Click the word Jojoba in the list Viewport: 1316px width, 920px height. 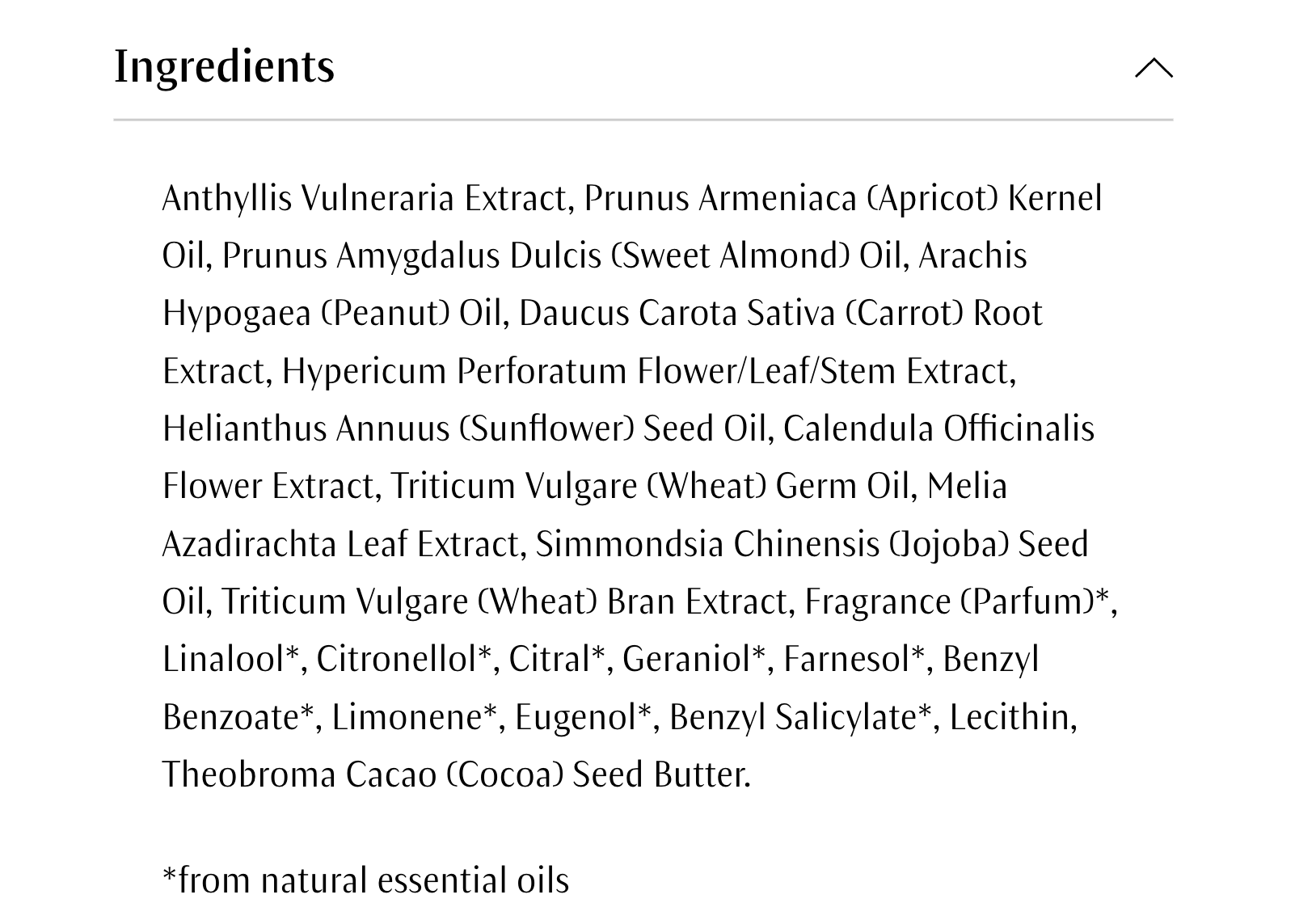click(949, 544)
